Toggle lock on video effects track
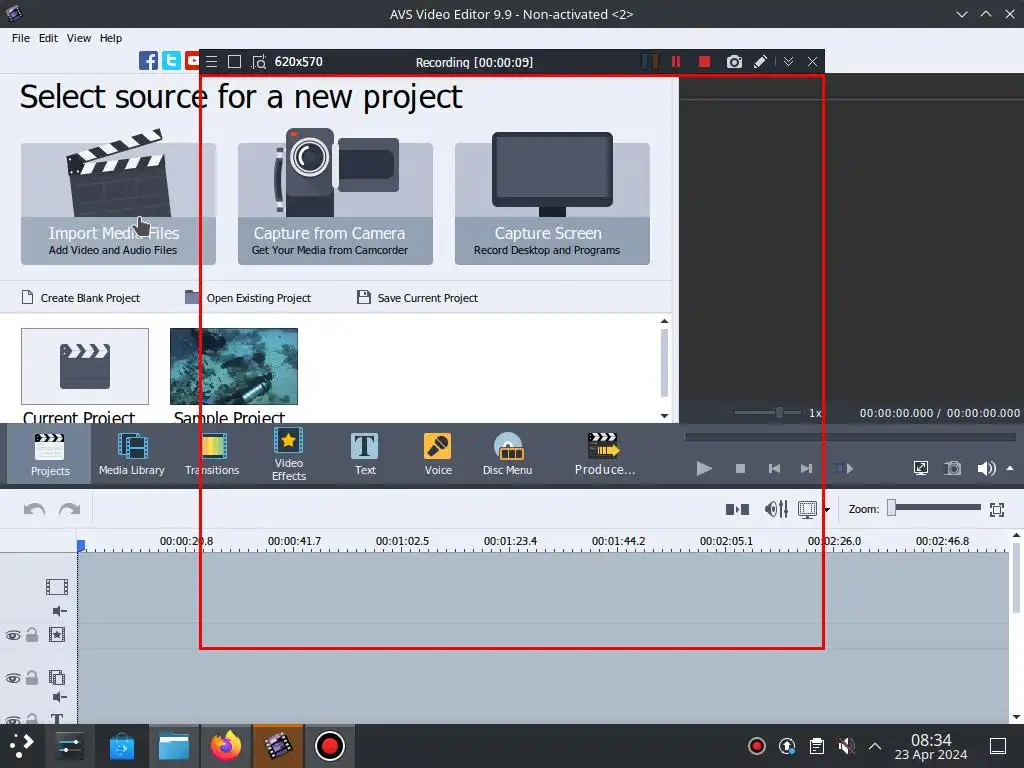The image size is (1024, 768). click(31, 635)
